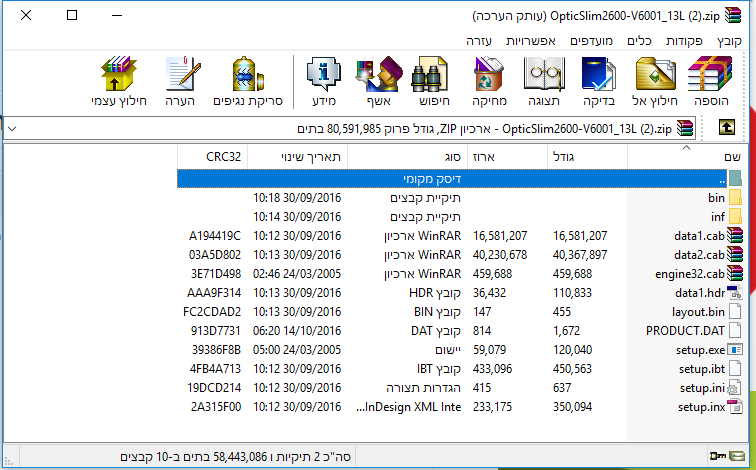Click date 06:20 14/10/2016
Viewport: 756px width, 470px height.
pyautogui.click(x=297, y=331)
